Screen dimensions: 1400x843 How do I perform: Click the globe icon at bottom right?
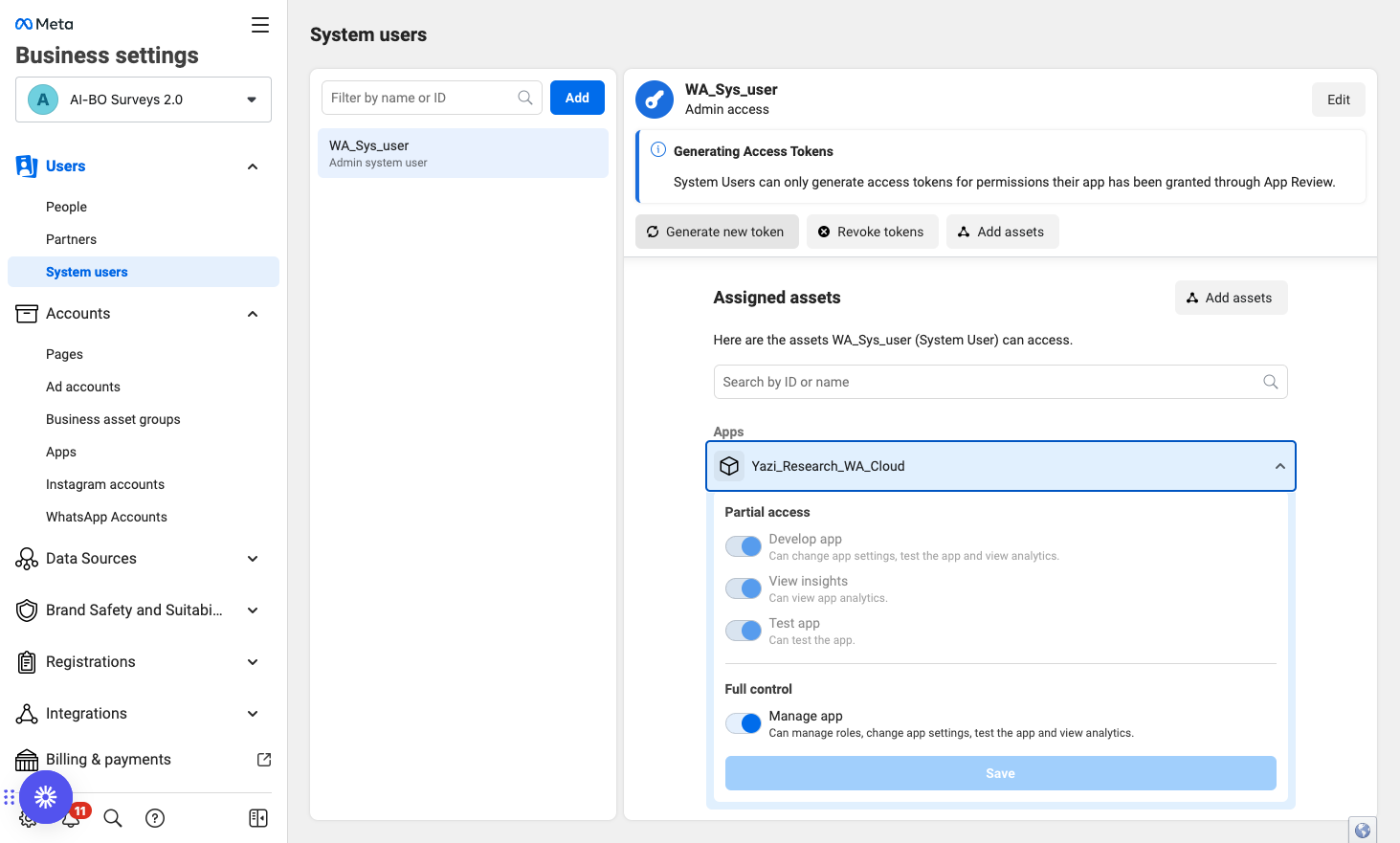[1363, 831]
